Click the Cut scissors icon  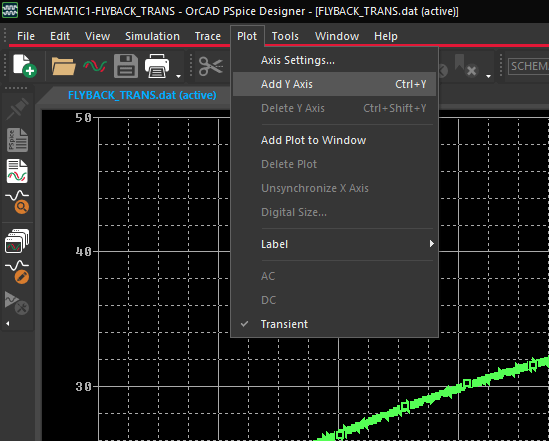tap(210, 66)
